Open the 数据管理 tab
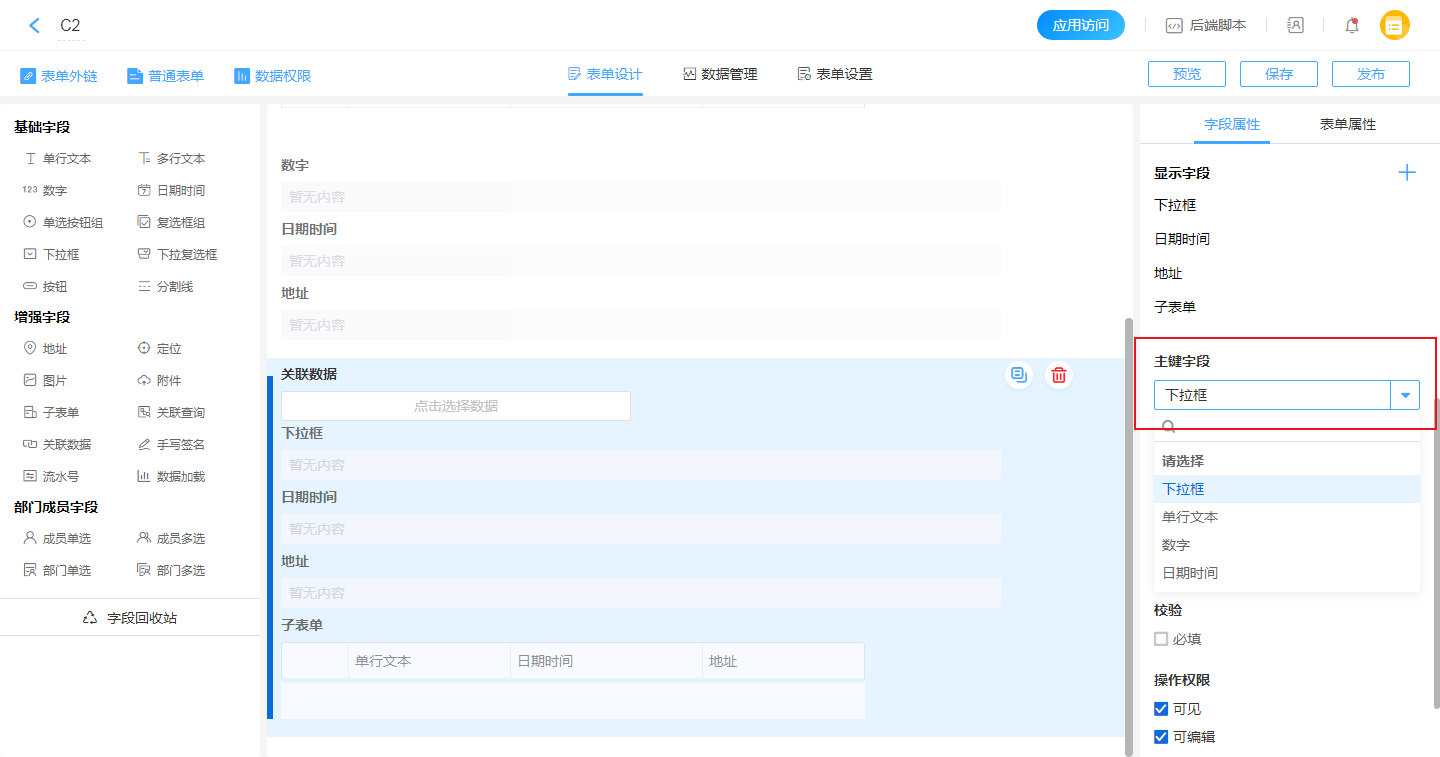Screen dimensions: 1440x757 tap(720, 74)
